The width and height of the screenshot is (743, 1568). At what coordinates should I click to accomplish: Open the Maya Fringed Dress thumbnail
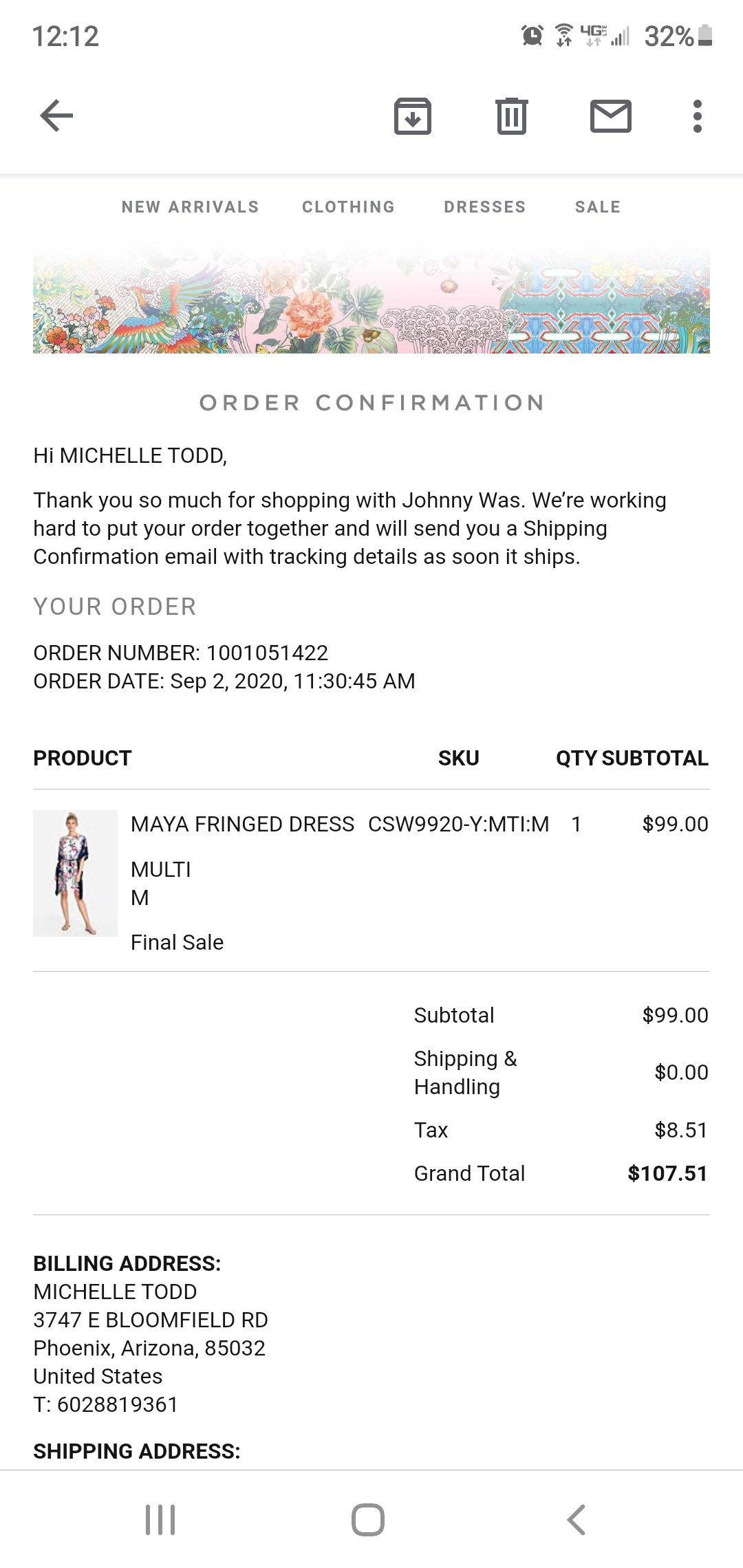[x=75, y=873]
